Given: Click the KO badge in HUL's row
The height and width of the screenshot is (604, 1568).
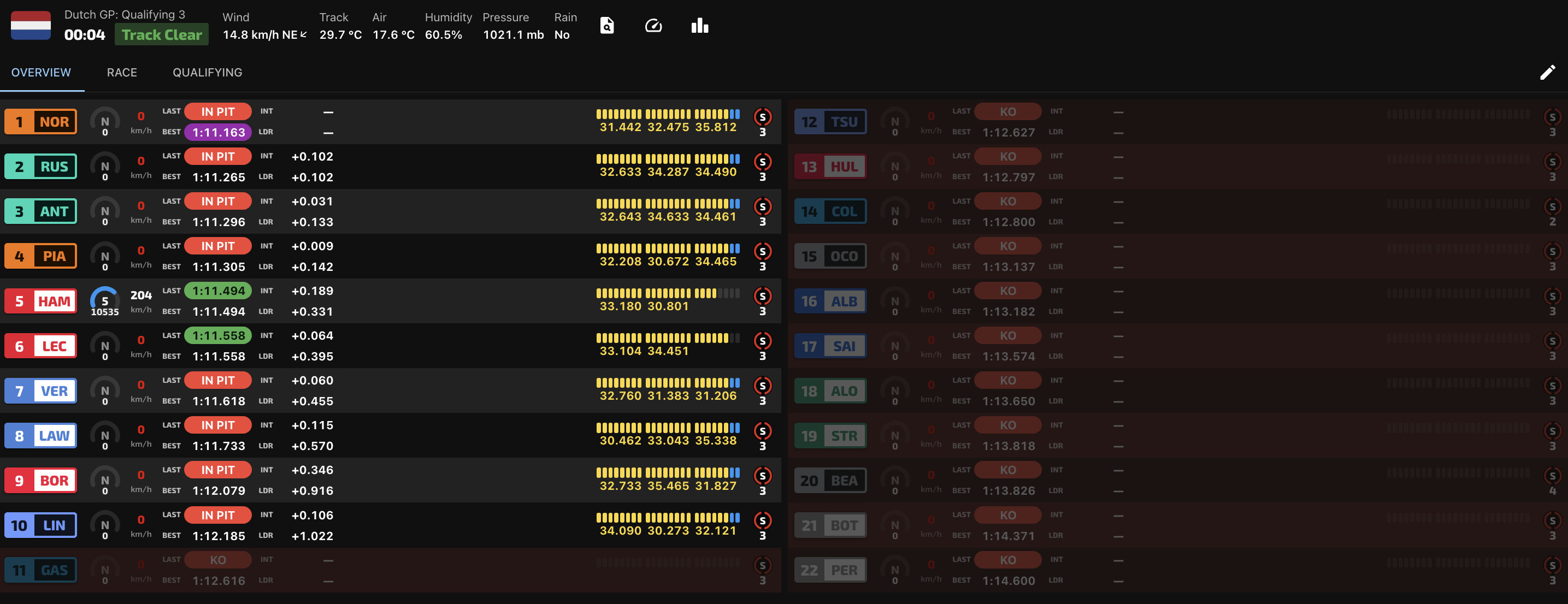Looking at the screenshot, I should pos(1008,156).
